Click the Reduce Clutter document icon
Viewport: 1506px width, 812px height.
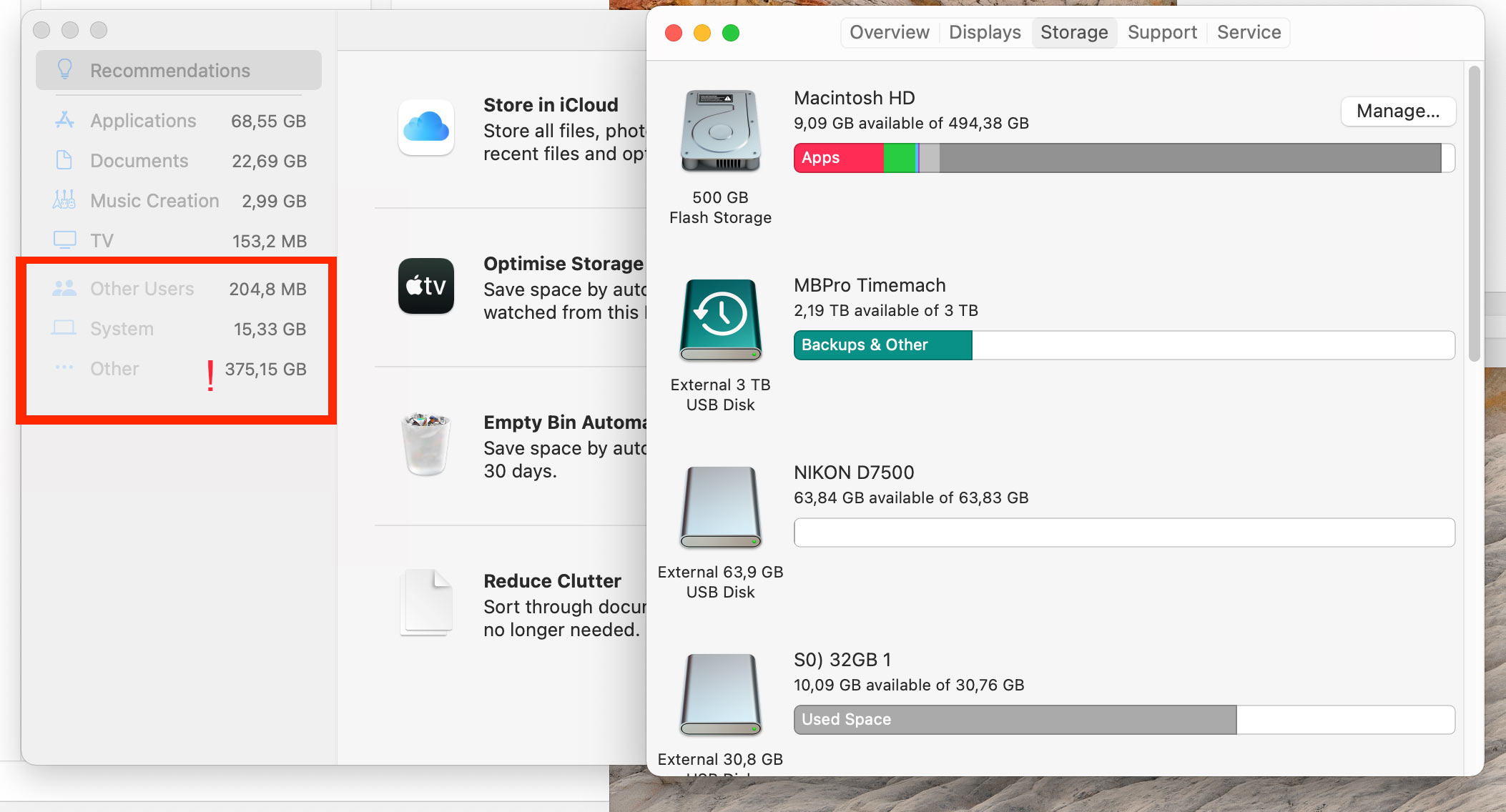click(x=426, y=603)
